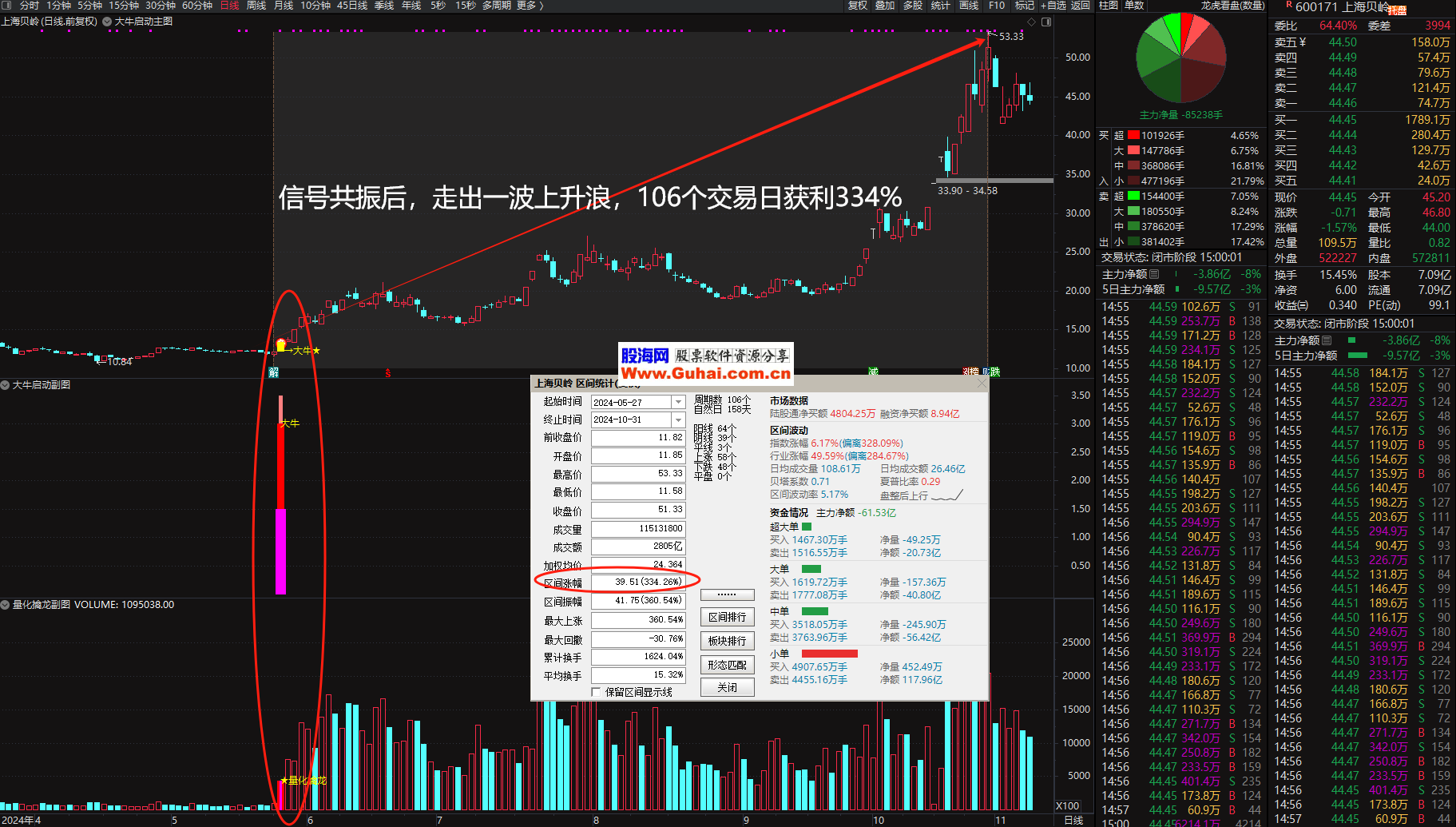This screenshot has height=827, width=1456.
Task: Click the diamond icon above the chart
Action: pyautogui.click(x=1031, y=22)
